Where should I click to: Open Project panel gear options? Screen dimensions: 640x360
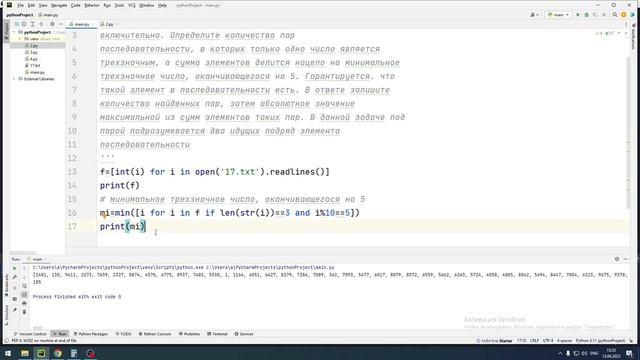[x=52, y=24]
